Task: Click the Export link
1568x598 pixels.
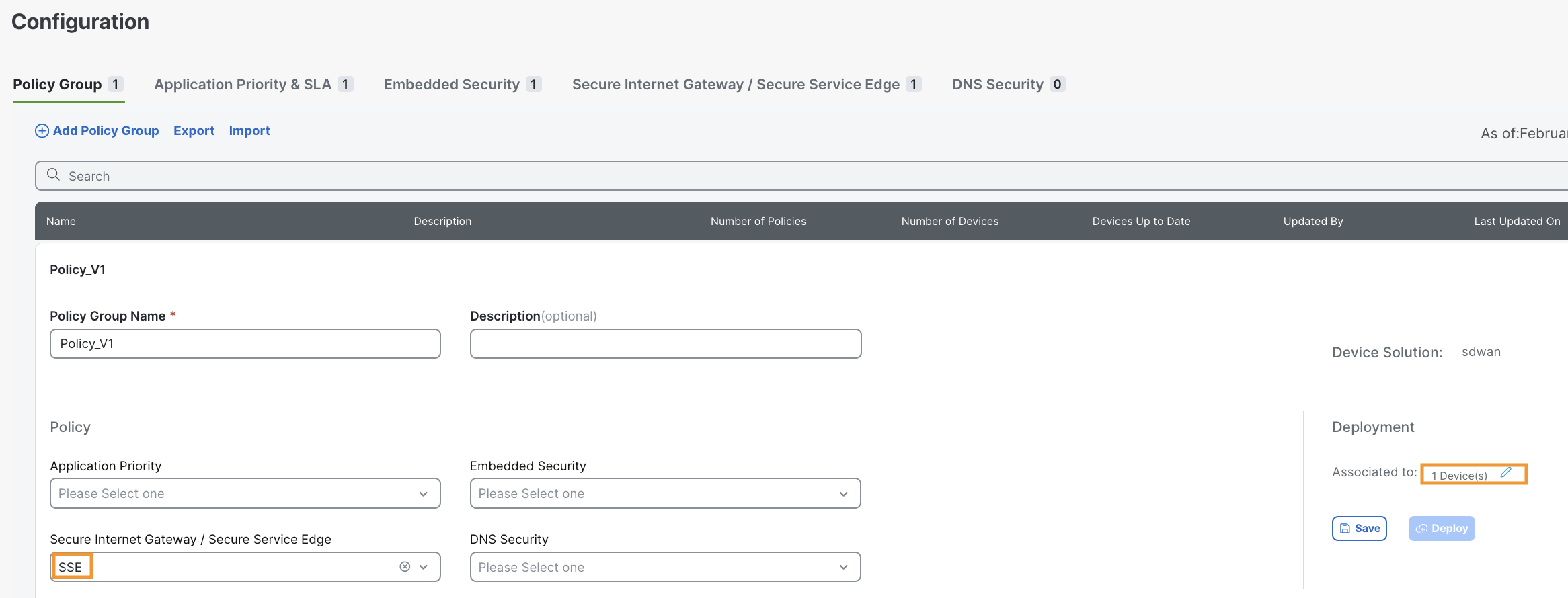Action: [194, 131]
